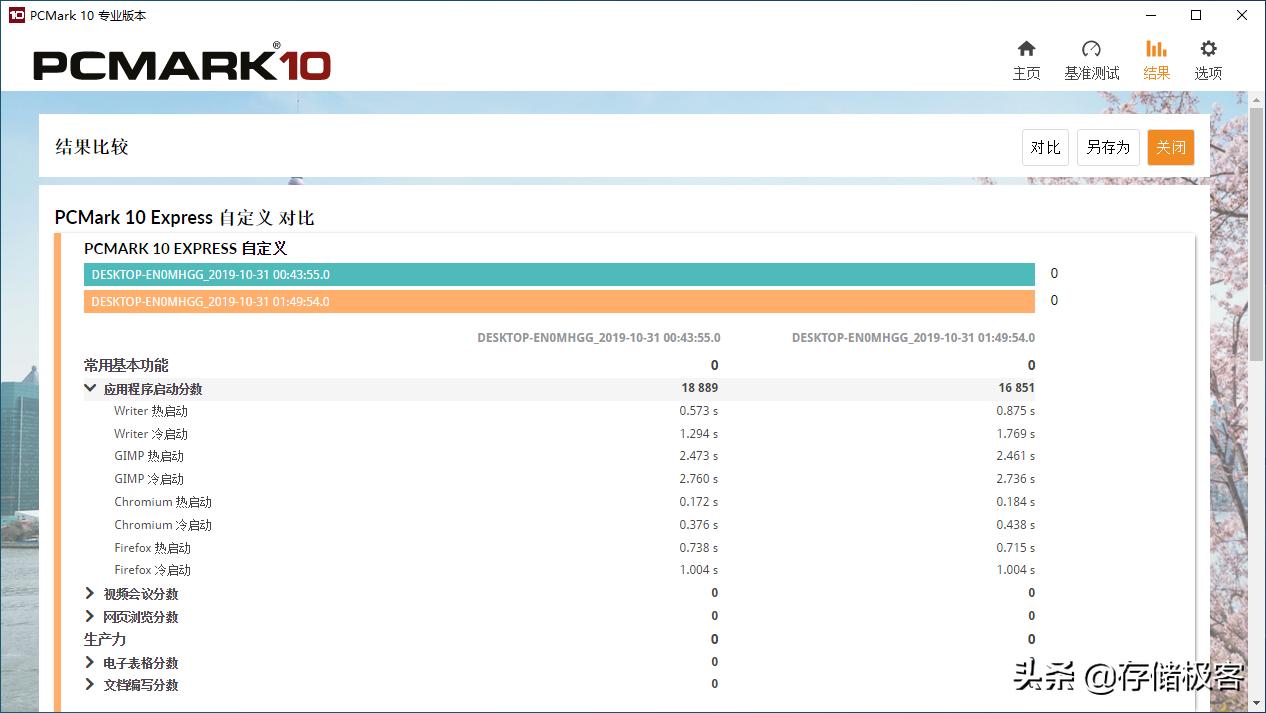Click the Writer 冷启动 row label

click(x=151, y=434)
